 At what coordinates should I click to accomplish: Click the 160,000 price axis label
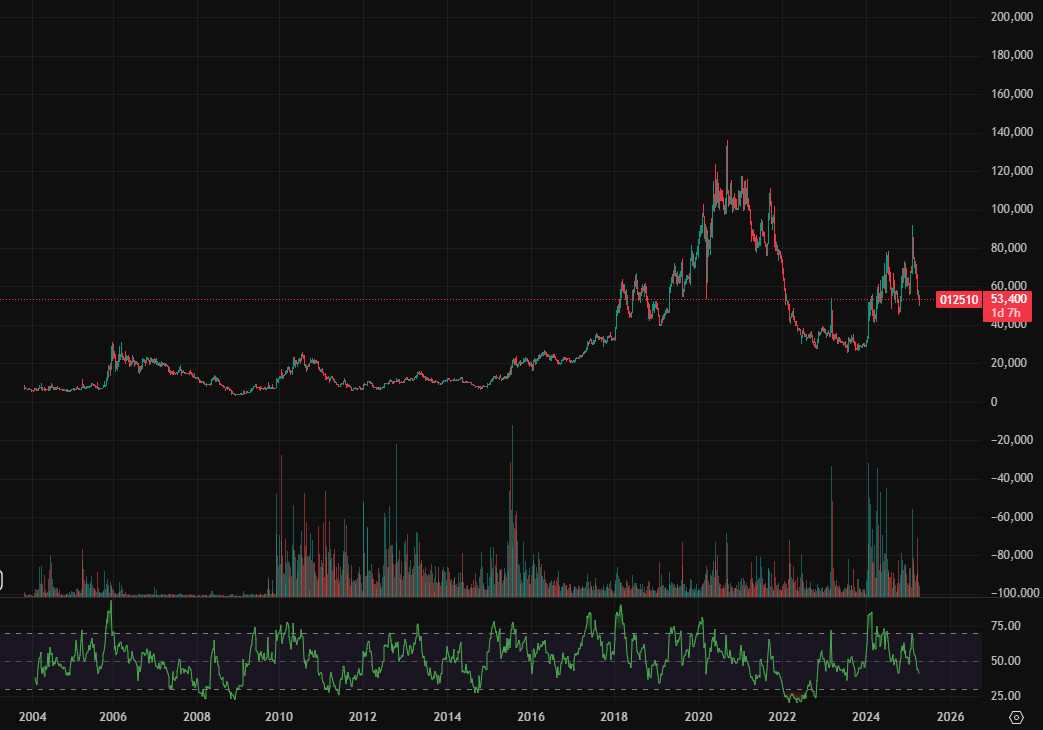click(x=1012, y=94)
